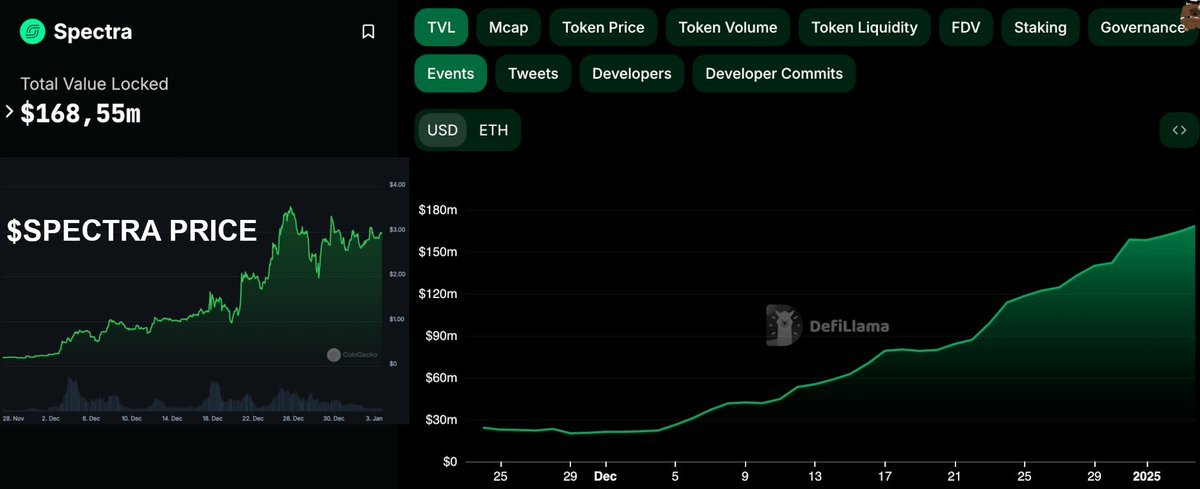Toggle the TVL chart metric
The width and height of the screenshot is (1200, 489).
pos(440,28)
